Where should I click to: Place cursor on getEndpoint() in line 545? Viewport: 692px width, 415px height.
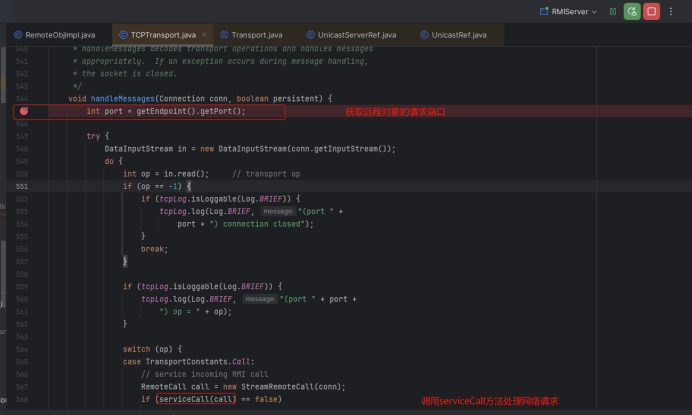pos(164,112)
